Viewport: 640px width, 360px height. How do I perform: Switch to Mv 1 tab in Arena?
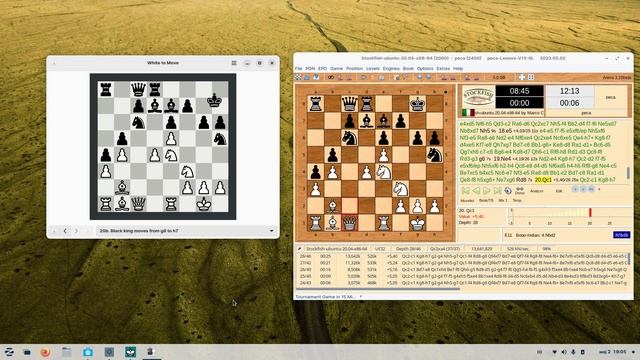503,200
